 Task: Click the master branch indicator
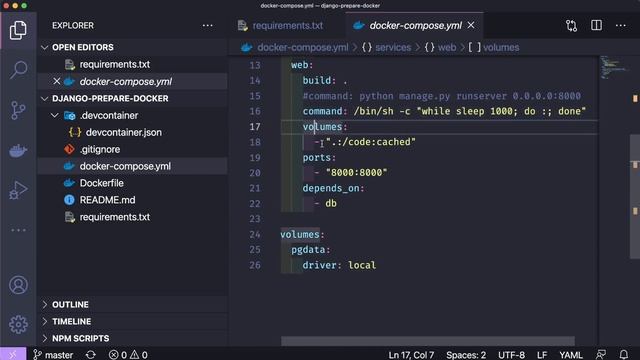pyautogui.click(x=53, y=355)
